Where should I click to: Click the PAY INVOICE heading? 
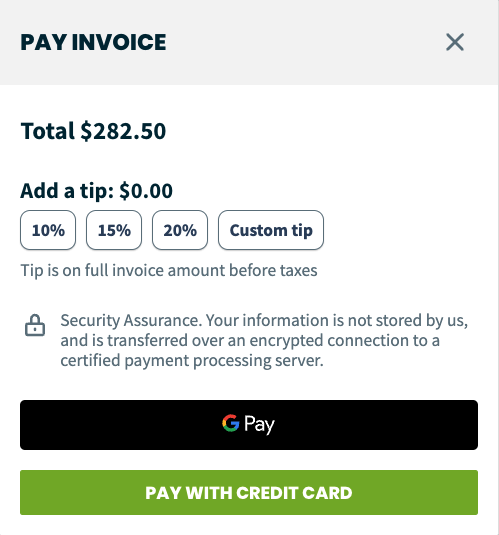93,42
